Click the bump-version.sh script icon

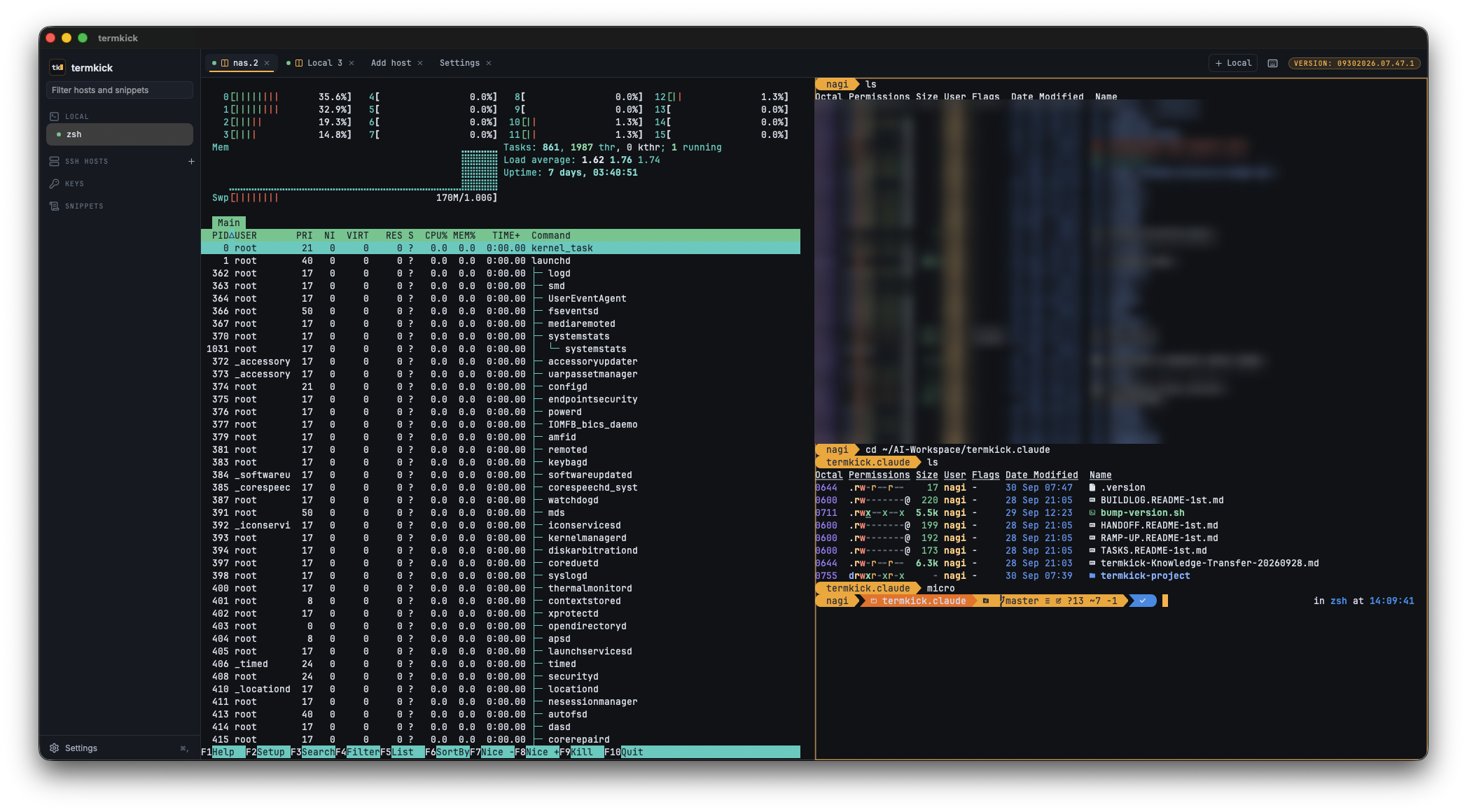1092,512
